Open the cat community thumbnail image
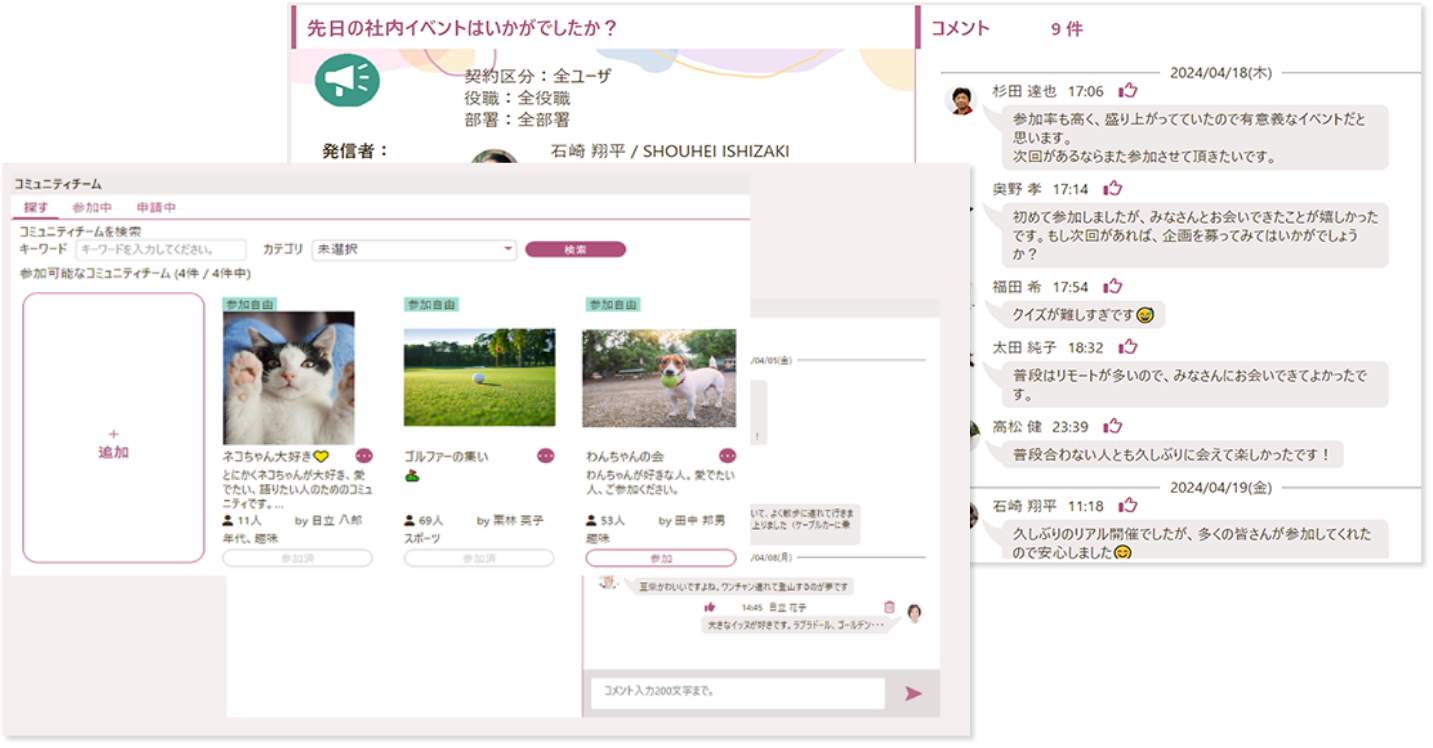 288,378
